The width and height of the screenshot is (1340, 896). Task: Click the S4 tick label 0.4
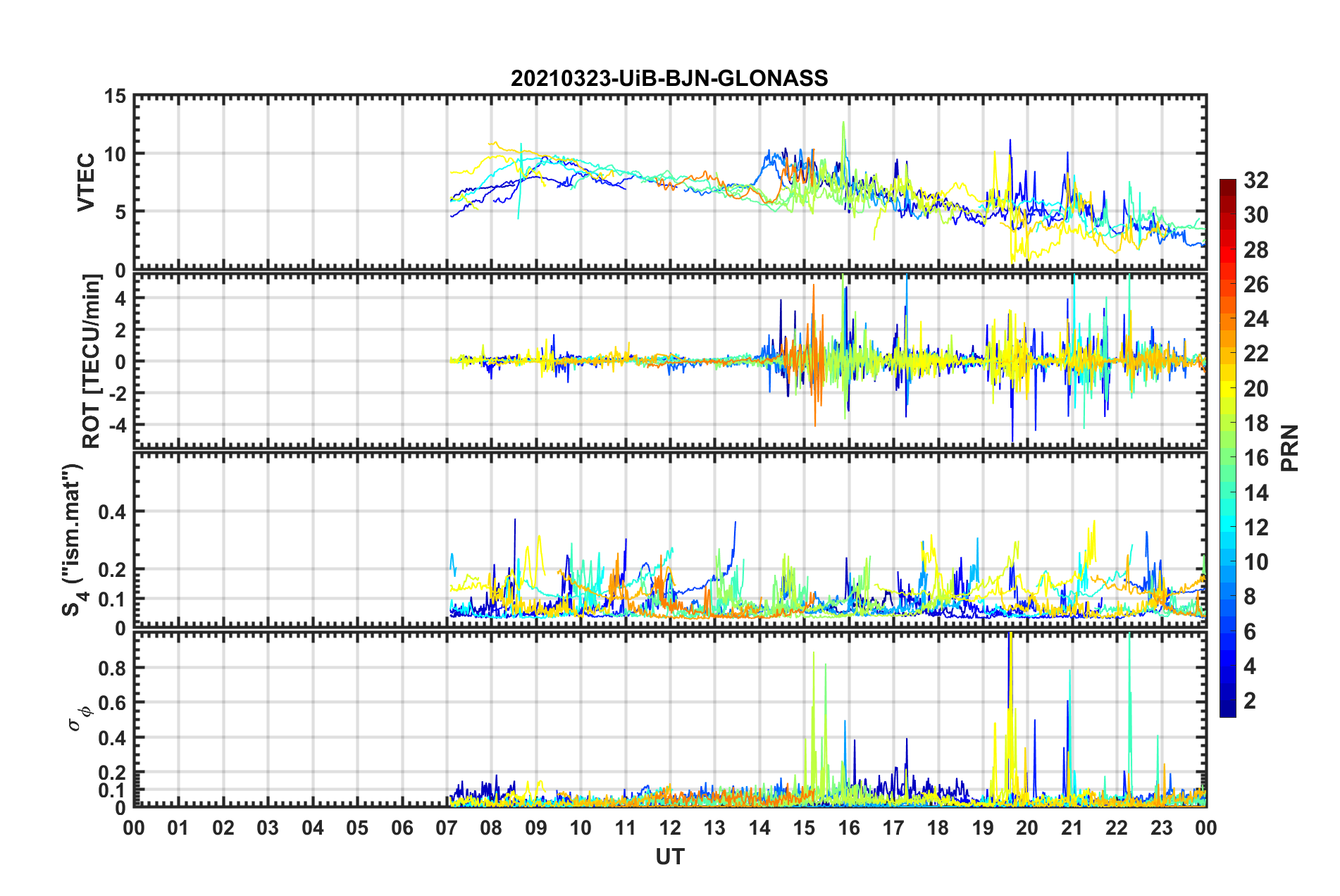(x=113, y=512)
